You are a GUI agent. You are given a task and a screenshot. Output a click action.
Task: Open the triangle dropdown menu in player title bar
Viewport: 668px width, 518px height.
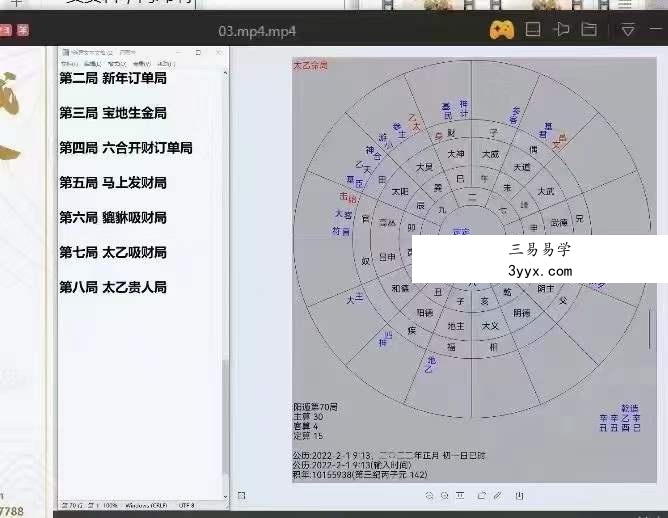pos(628,30)
